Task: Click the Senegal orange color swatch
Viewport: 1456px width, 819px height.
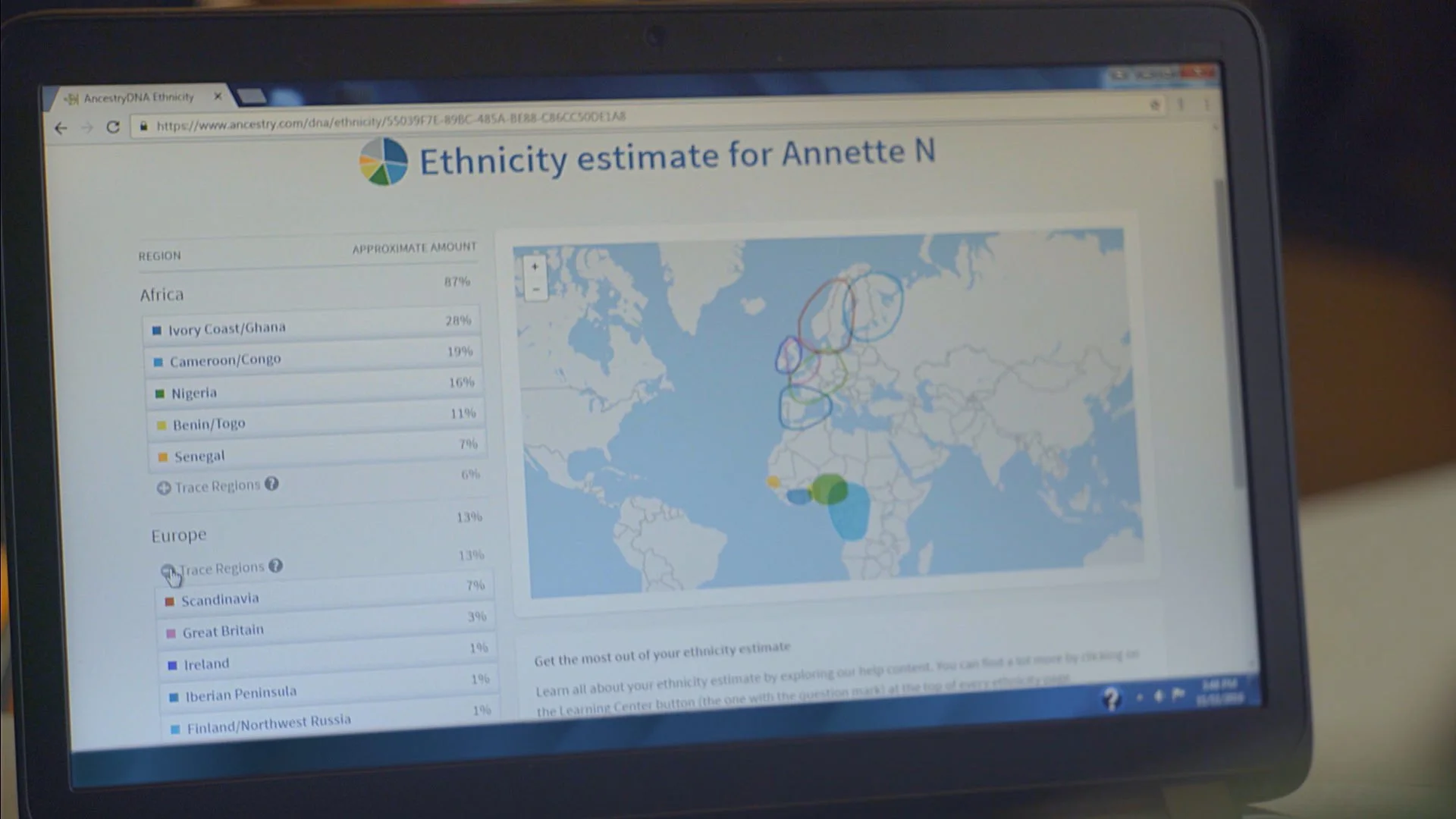Action: (x=162, y=457)
